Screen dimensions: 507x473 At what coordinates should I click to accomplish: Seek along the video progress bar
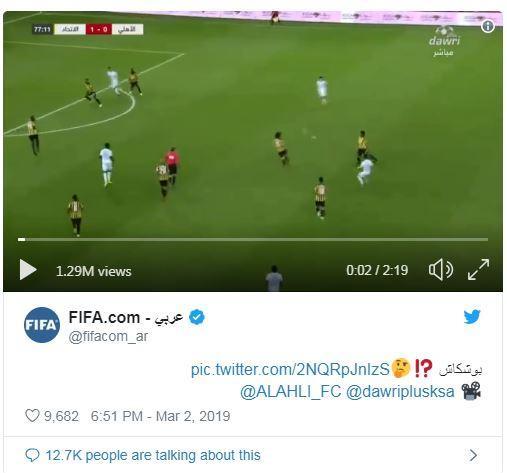click(x=253, y=239)
